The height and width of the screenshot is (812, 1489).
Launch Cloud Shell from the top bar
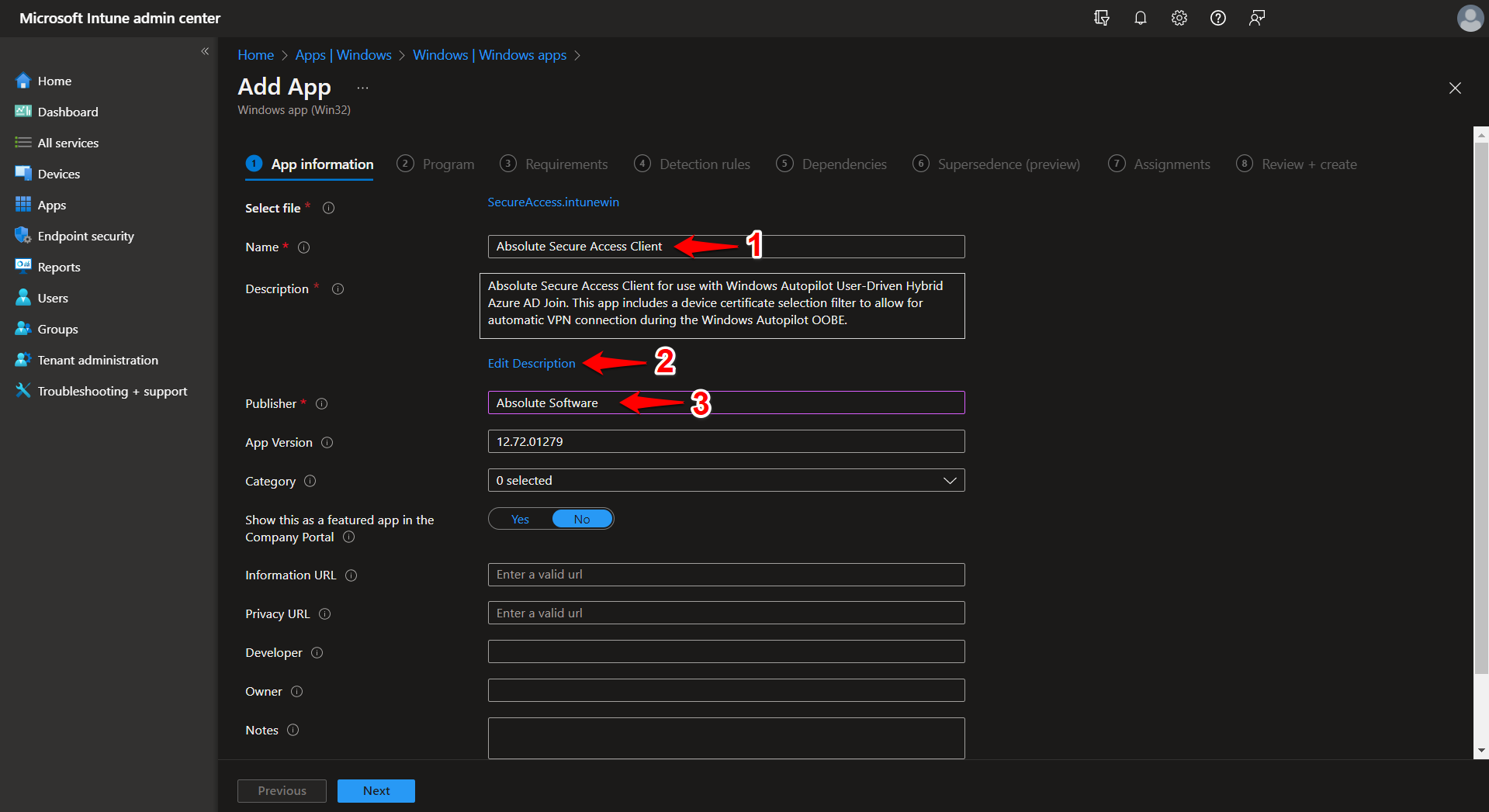(x=1101, y=17)
